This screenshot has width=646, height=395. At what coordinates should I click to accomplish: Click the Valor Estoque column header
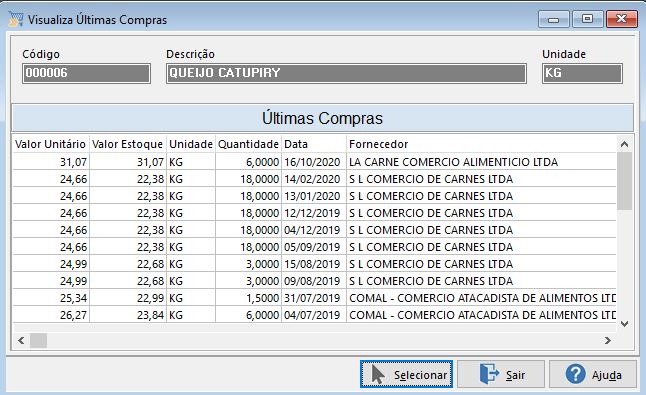coord(128,144)
